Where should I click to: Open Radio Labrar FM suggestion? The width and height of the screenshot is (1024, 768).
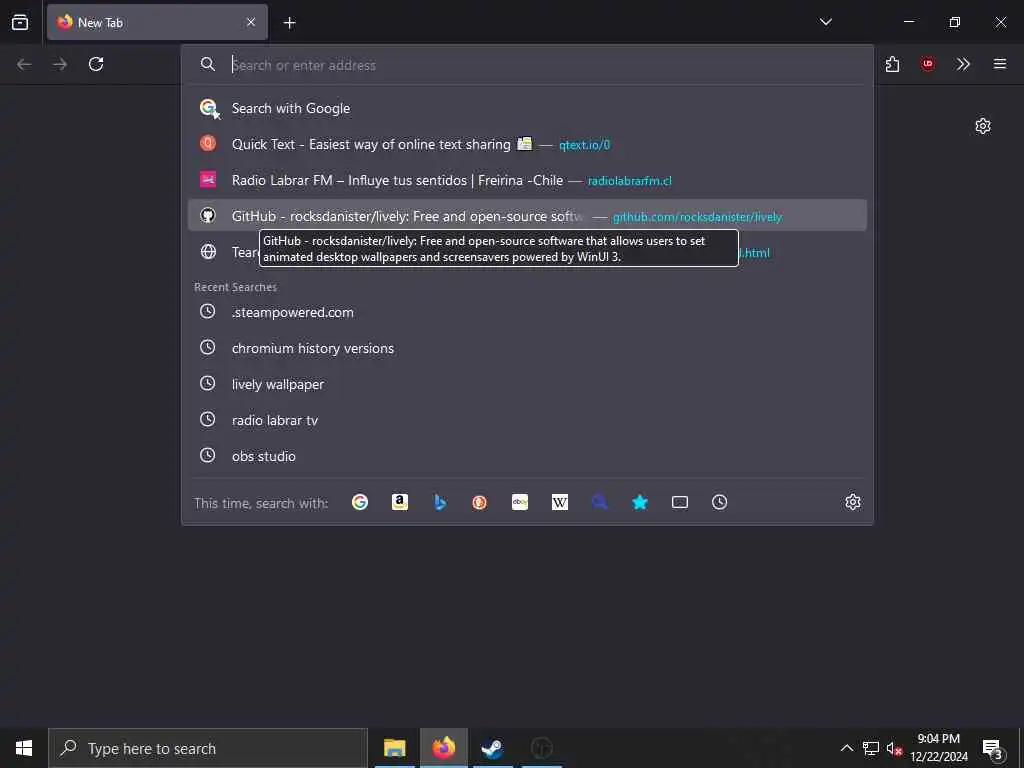[x=527, y=180]
